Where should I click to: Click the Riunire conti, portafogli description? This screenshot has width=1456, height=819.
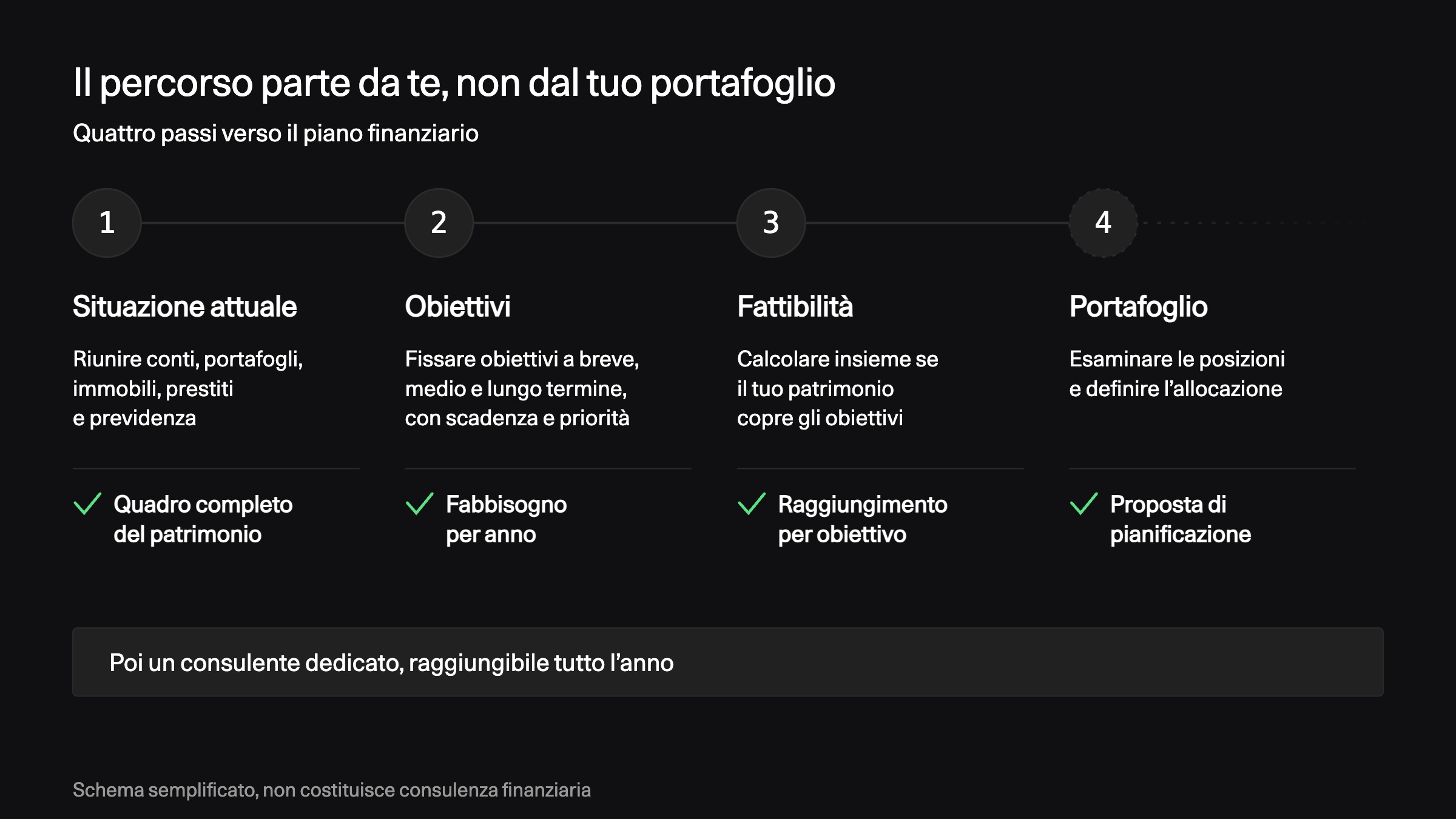[x=188, y=388]
